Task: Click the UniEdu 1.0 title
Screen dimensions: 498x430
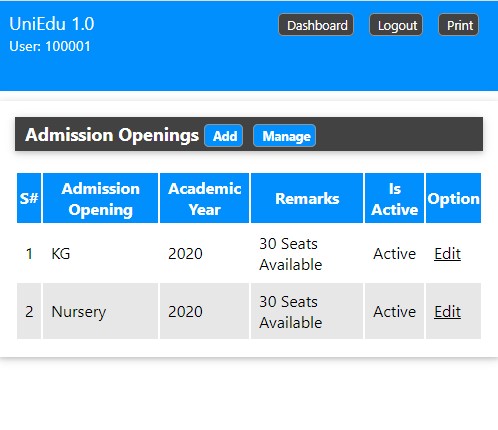Action: coord(52,24)
